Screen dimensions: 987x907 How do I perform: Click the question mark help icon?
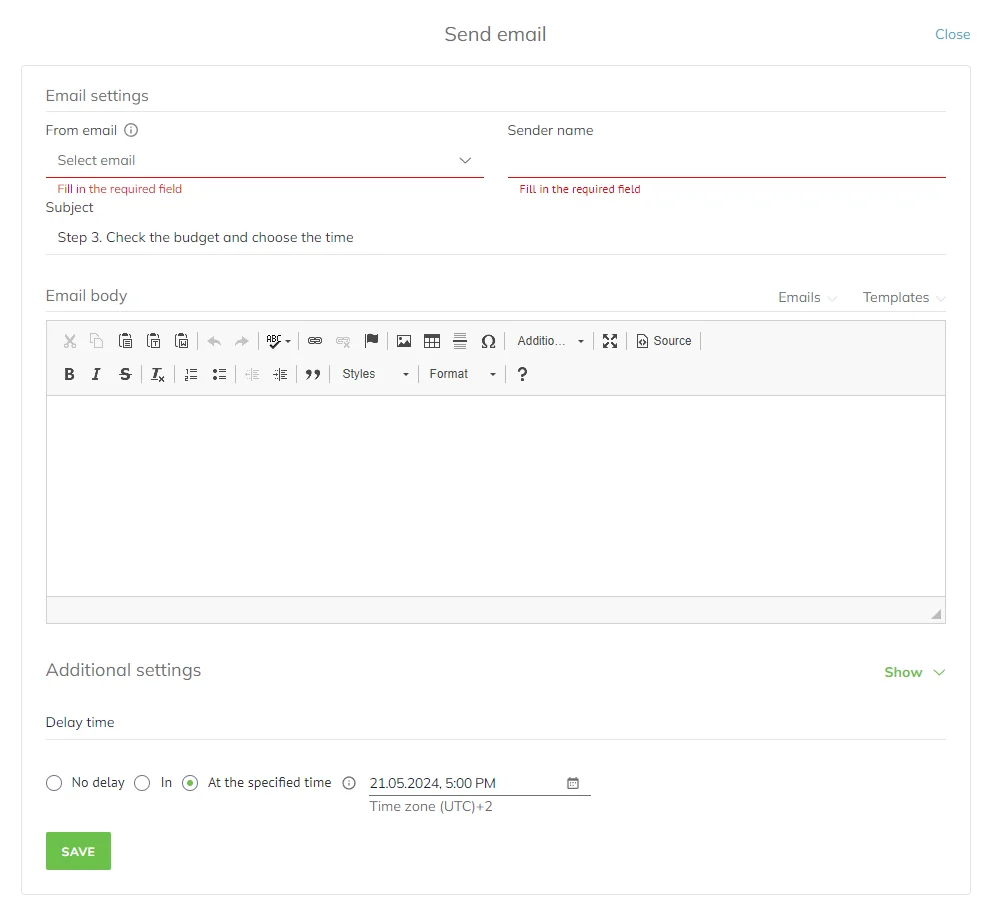[x=522, y=375]
